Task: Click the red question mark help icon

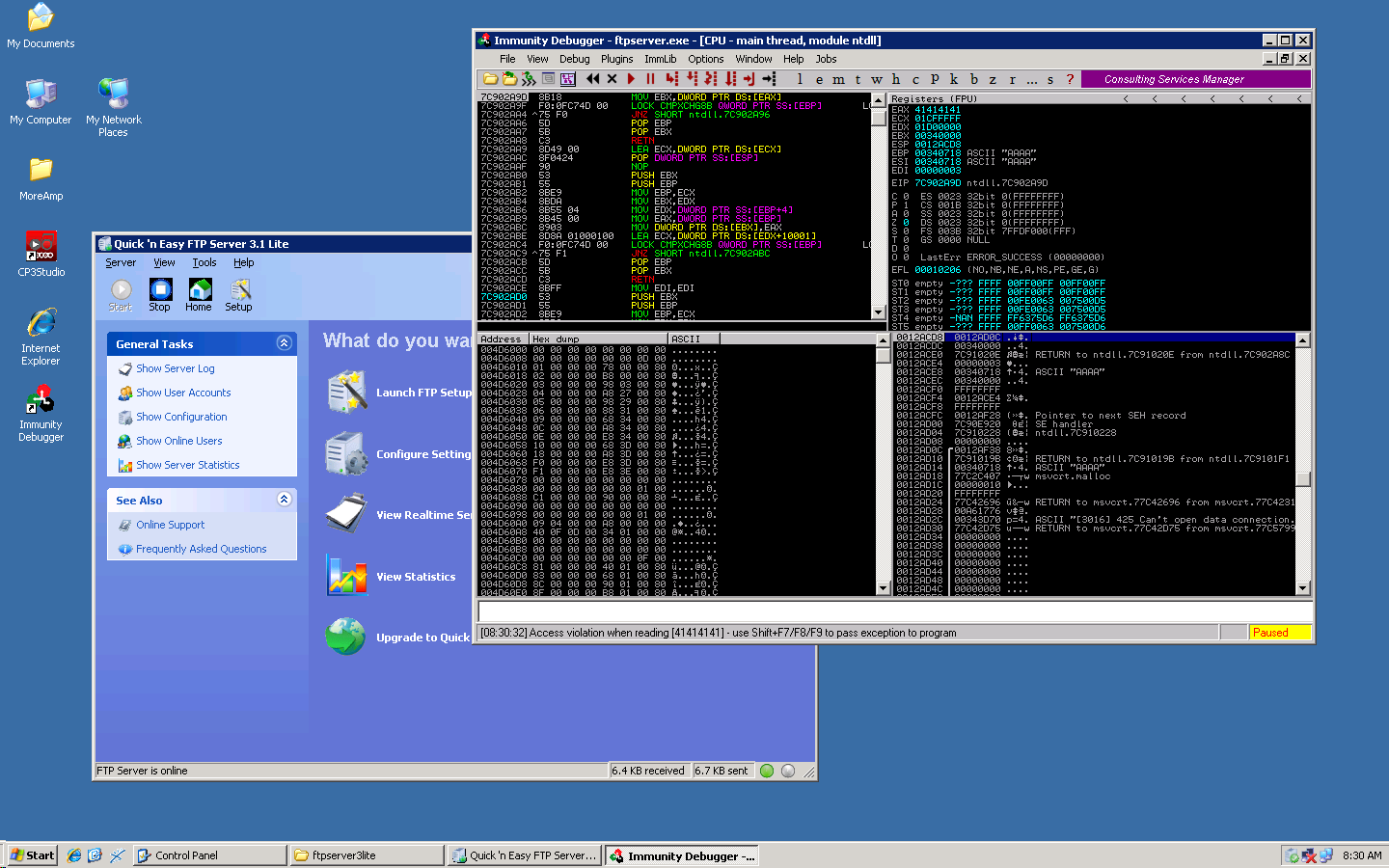Action: pyautogui.click(x=1070, y=79)
